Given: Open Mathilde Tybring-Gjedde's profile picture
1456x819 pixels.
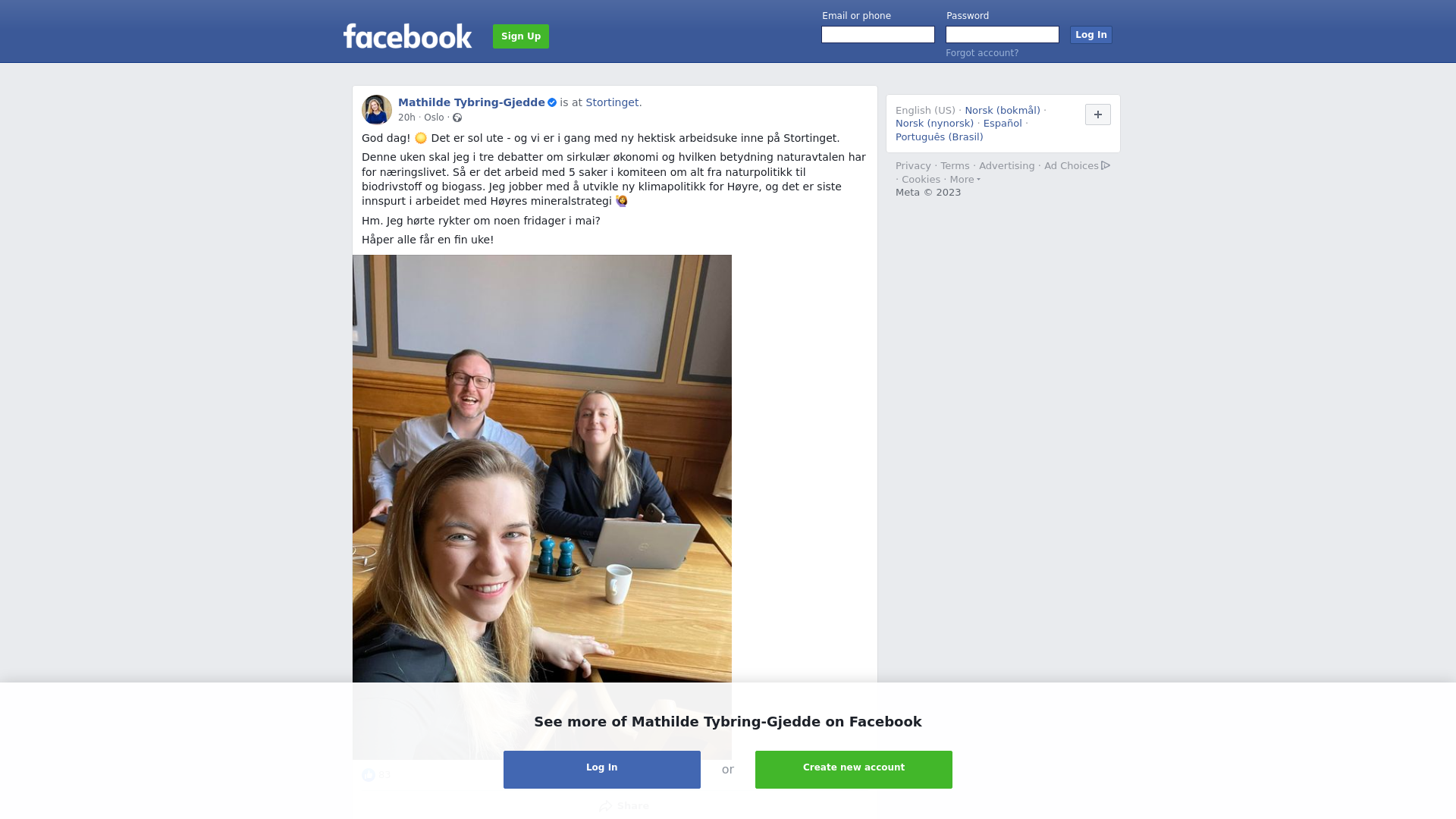Looking at the screenshot, I should (377, 110).
